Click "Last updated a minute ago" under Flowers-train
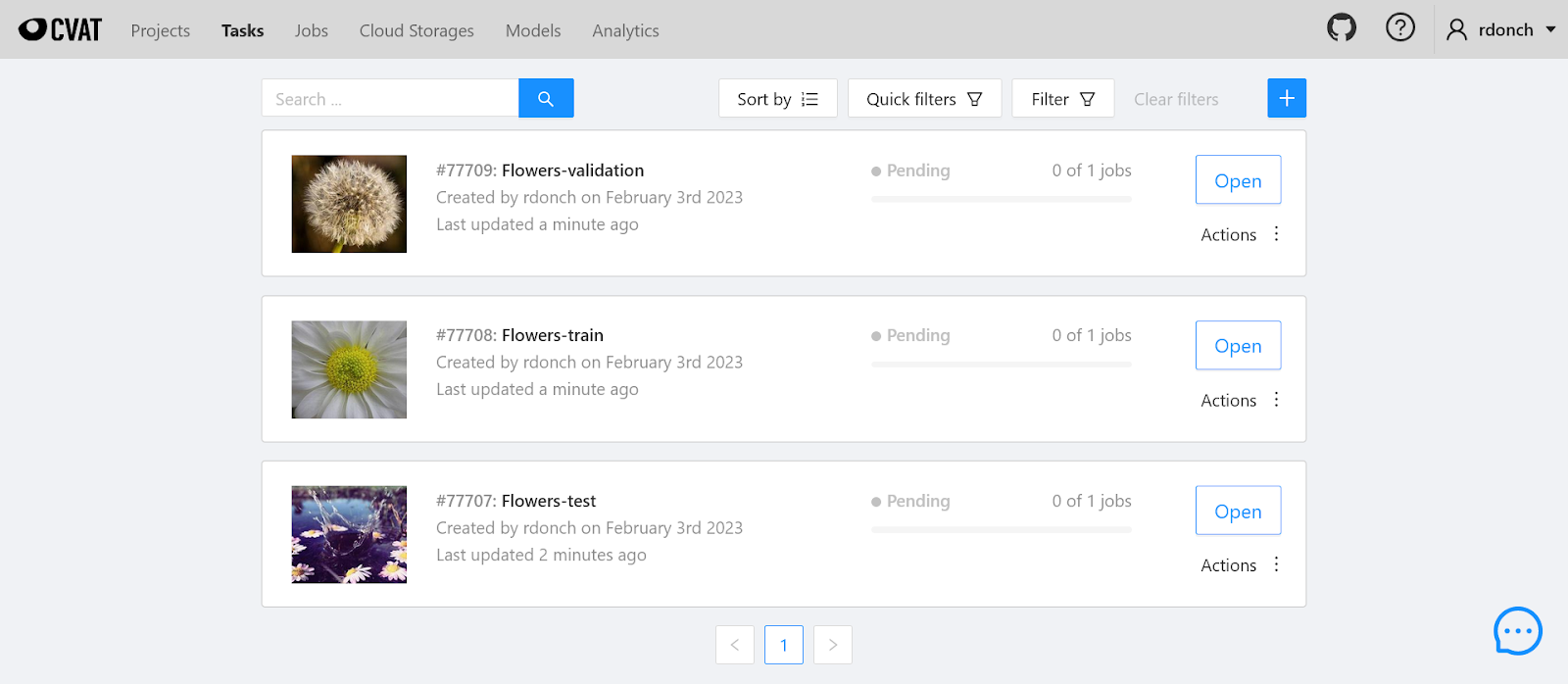The width and height of the screenshot is (1568, 684). point(537,389)
